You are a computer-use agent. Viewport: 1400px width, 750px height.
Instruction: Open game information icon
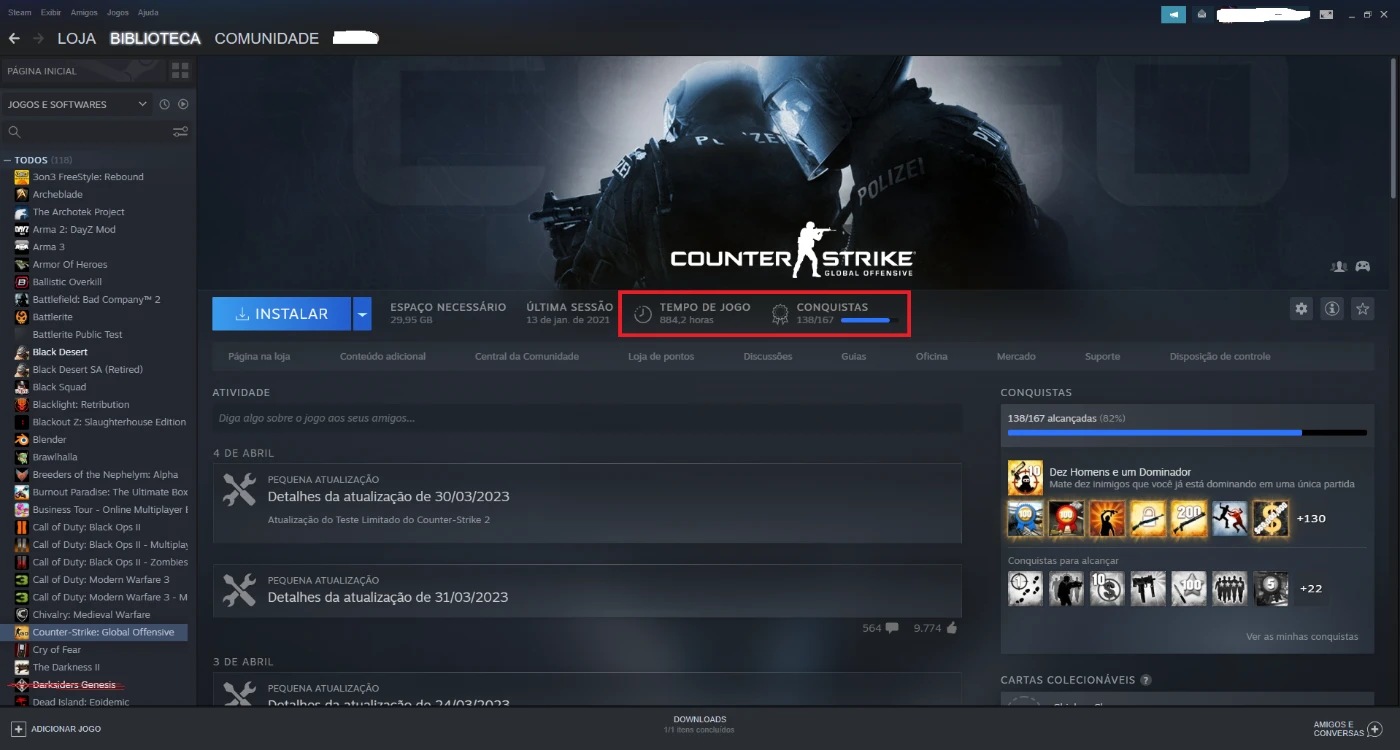(x=1332, y=309)
